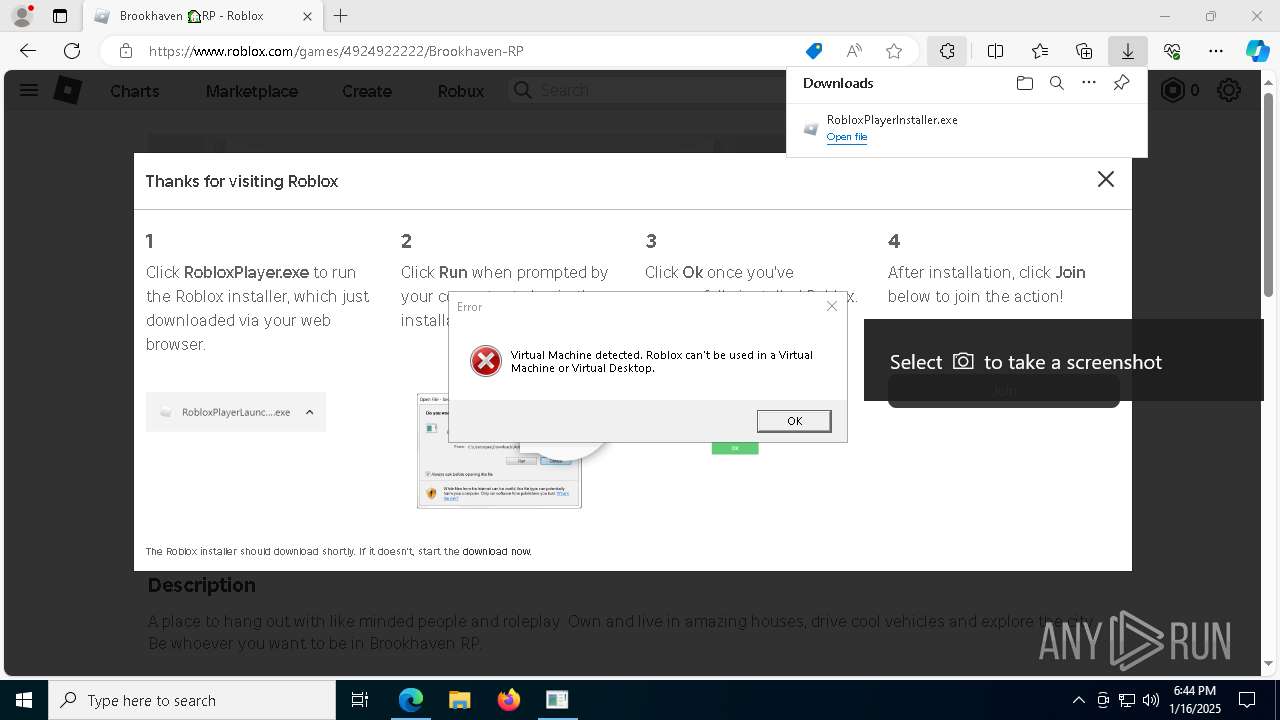
Task: Open network icon in system tray
Action: tap(1126, 700)
